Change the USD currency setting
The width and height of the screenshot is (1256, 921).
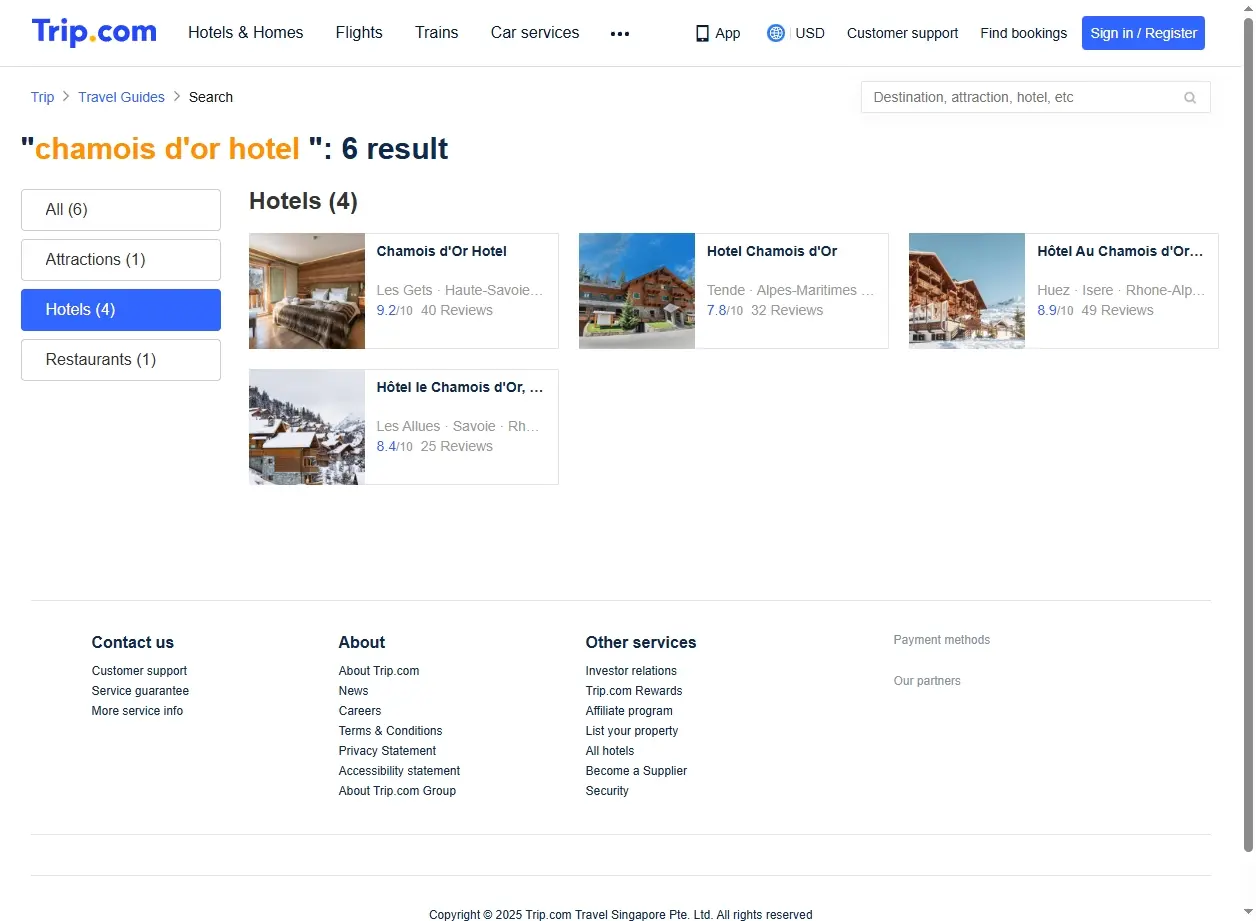[810, 33]
